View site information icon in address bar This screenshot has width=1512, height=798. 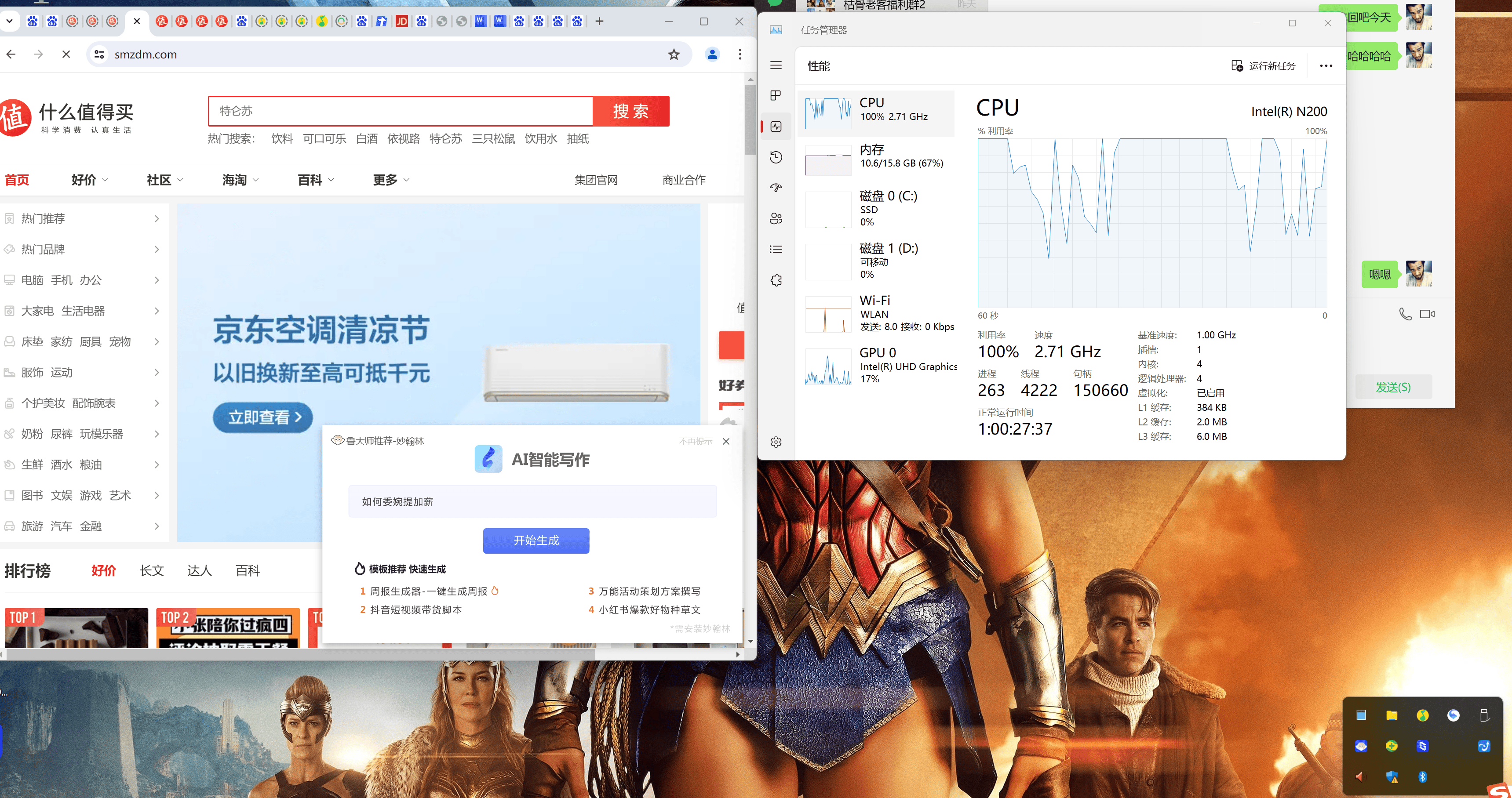[99, 54]
